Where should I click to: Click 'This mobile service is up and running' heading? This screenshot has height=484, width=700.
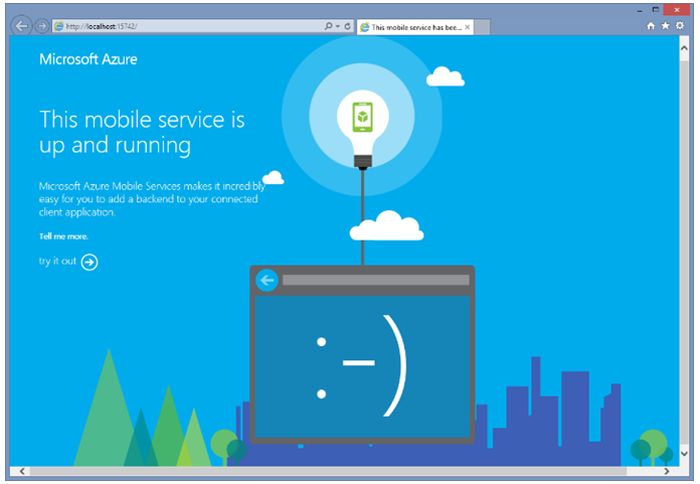(142, 133)
